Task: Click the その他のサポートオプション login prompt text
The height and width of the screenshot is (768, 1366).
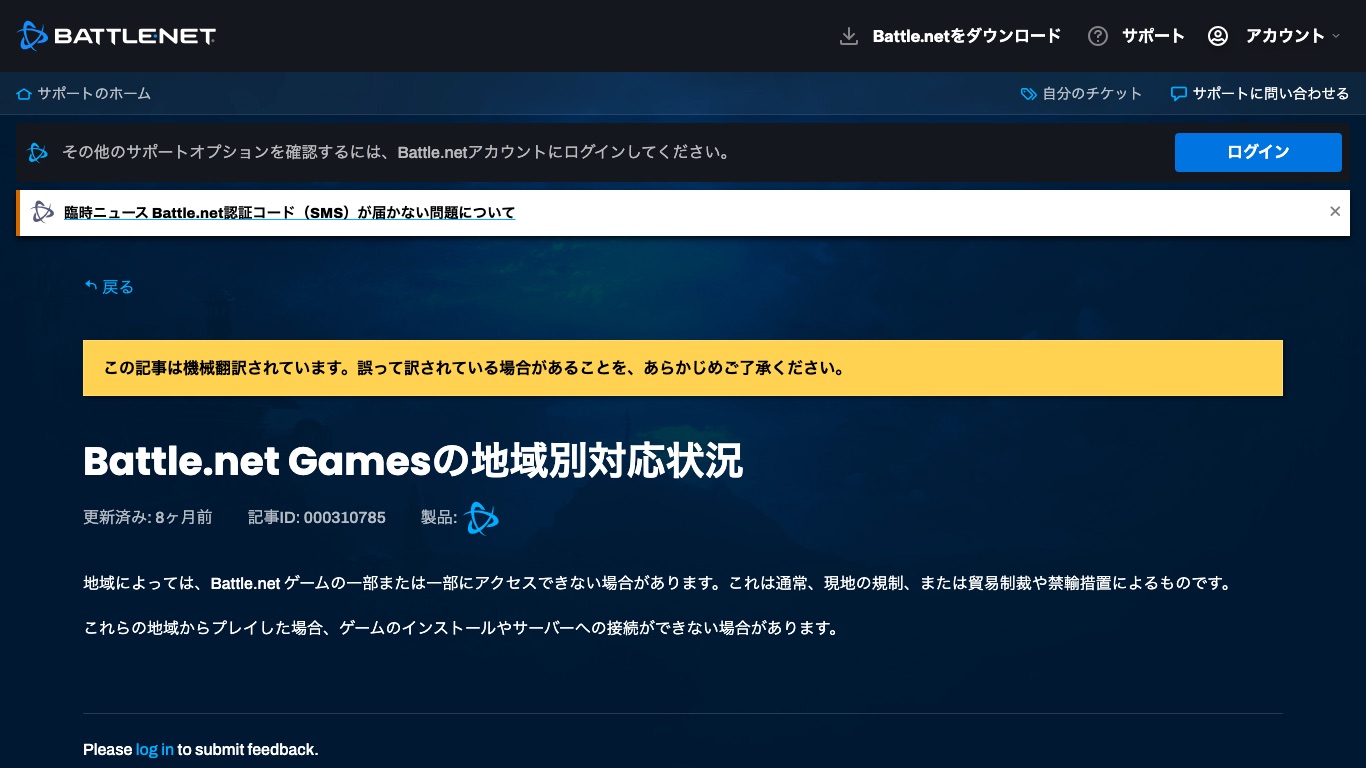Action: tap(396, 152)
